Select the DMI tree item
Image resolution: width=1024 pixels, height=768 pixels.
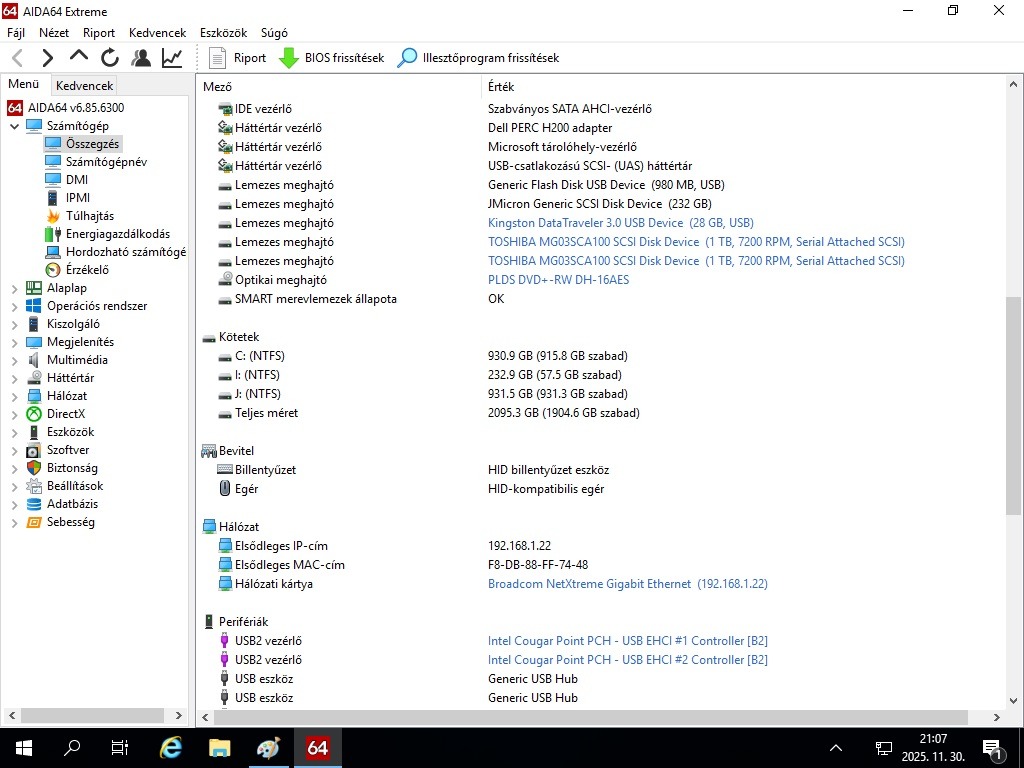tap(76, 180)
